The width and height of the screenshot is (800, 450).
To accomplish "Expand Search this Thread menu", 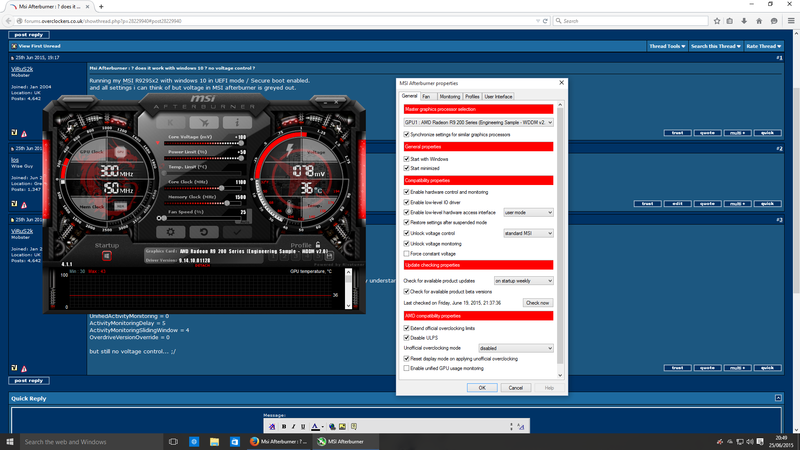I will (x=715, y=46).
